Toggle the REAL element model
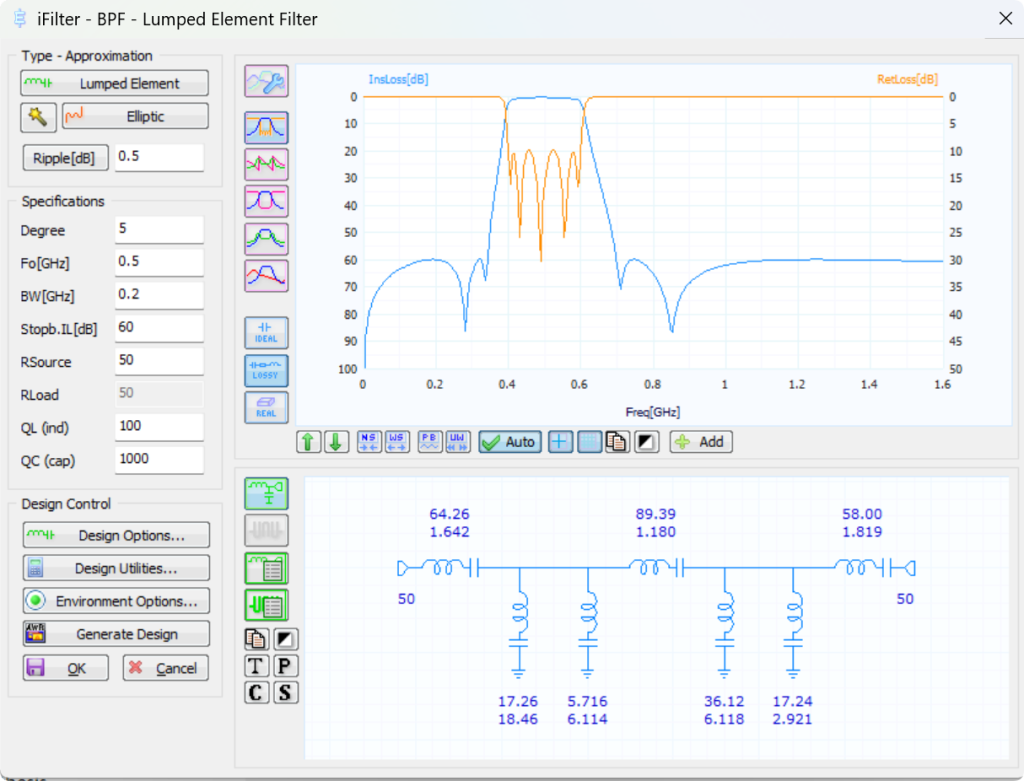This screenshot has height=781, width=1024. pyautogui.click(x=266, y=407)
